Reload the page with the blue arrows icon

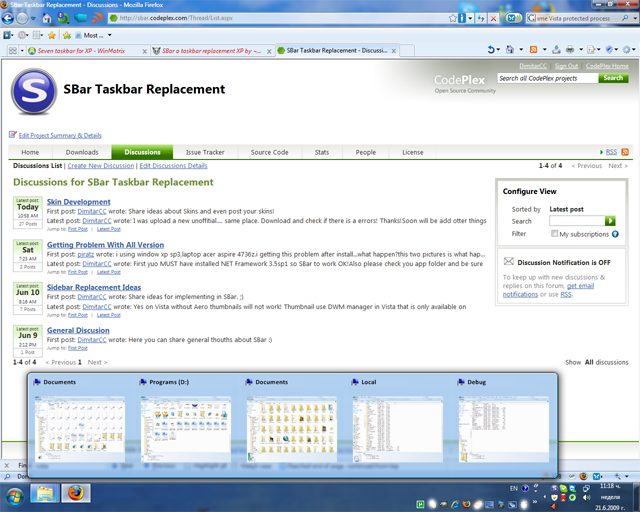(481, 18)
